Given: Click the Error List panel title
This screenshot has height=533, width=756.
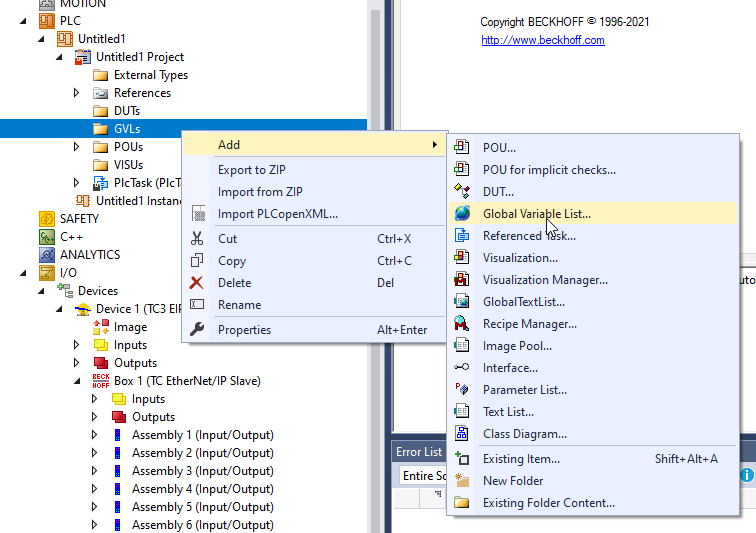Looking at the screenshot, I should point(418,452).
